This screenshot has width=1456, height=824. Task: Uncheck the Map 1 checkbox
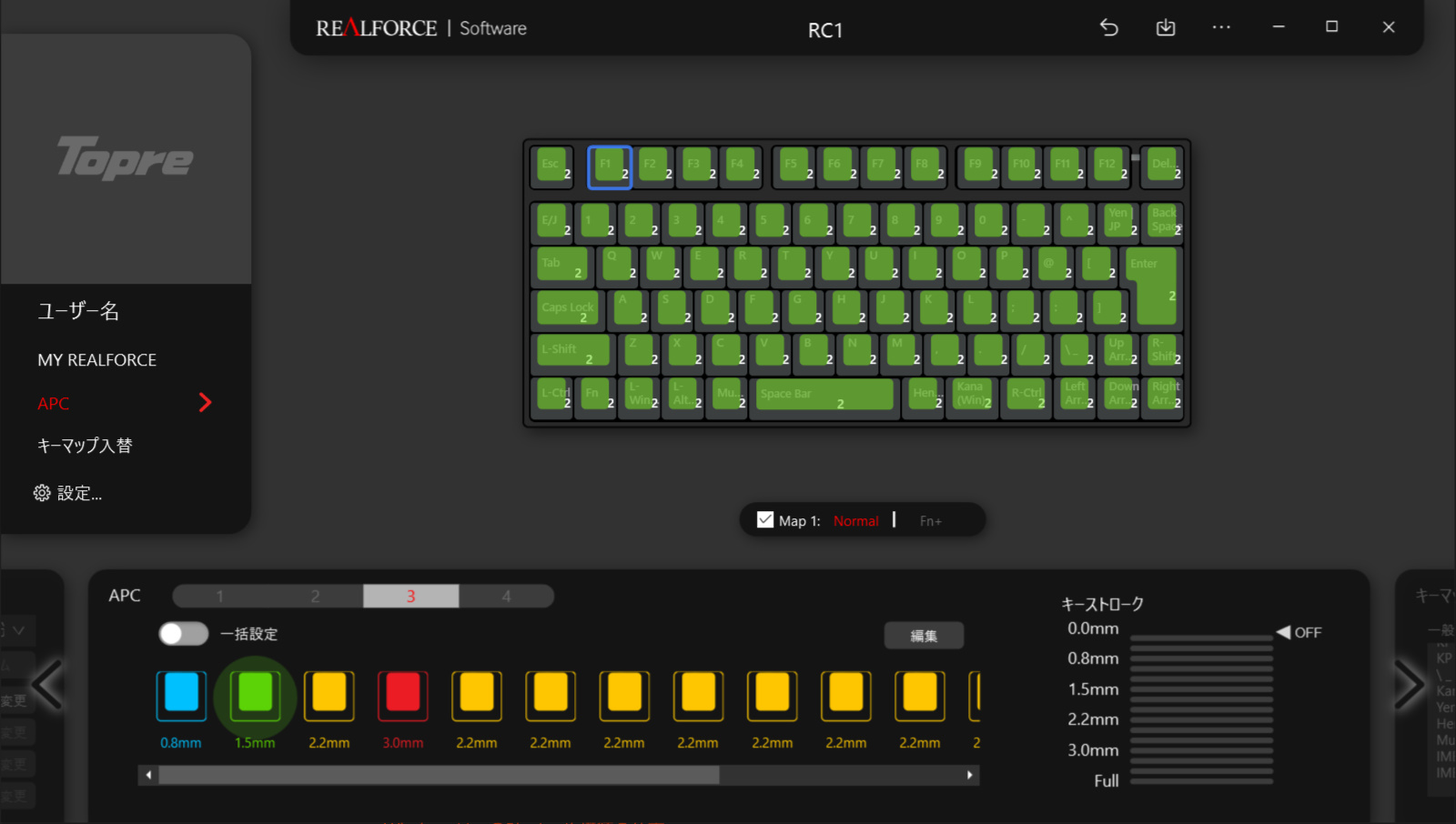coord(764,518)
